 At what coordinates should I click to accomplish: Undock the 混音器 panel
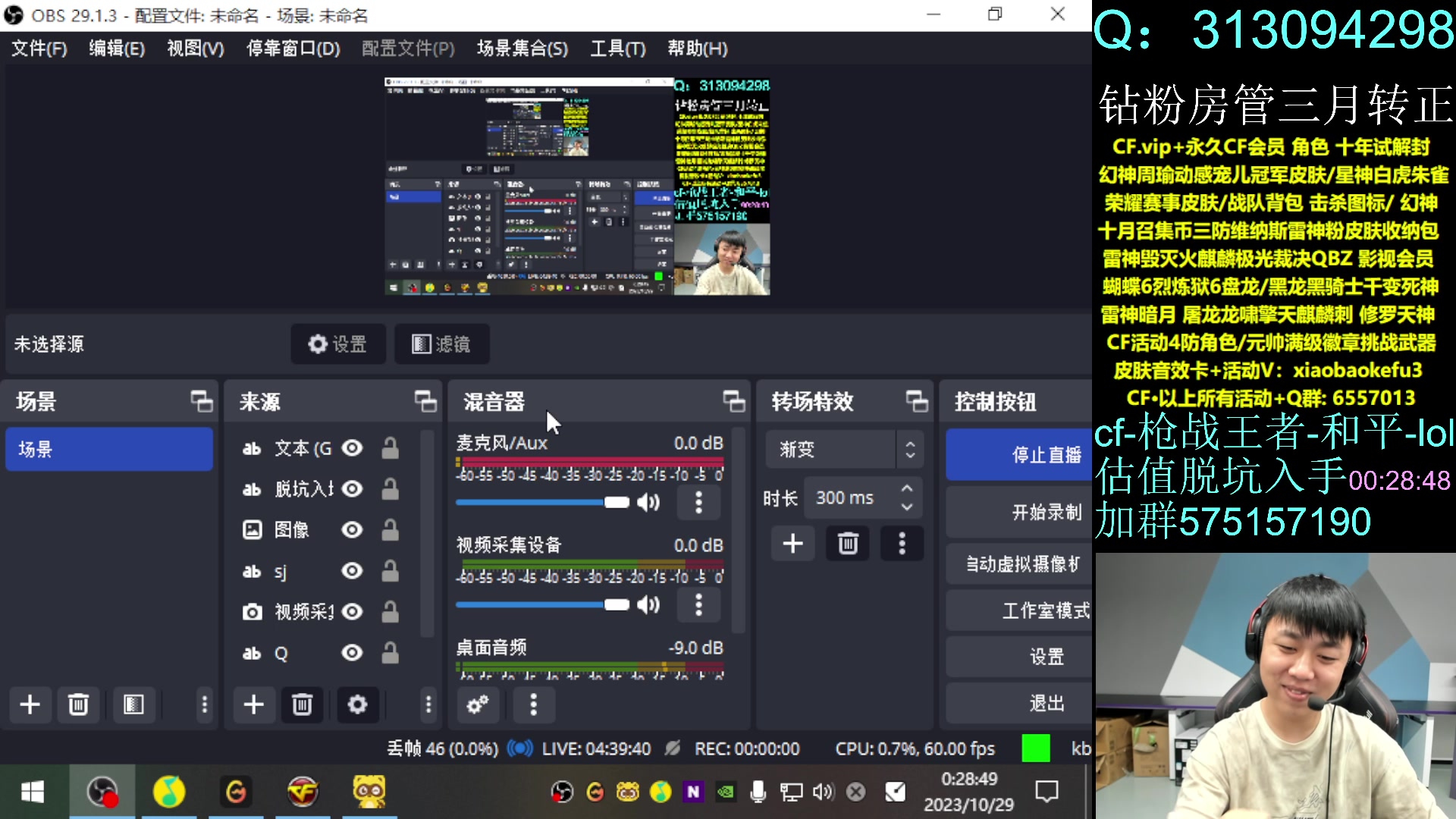pyautogui.click(x=734, y=401)
